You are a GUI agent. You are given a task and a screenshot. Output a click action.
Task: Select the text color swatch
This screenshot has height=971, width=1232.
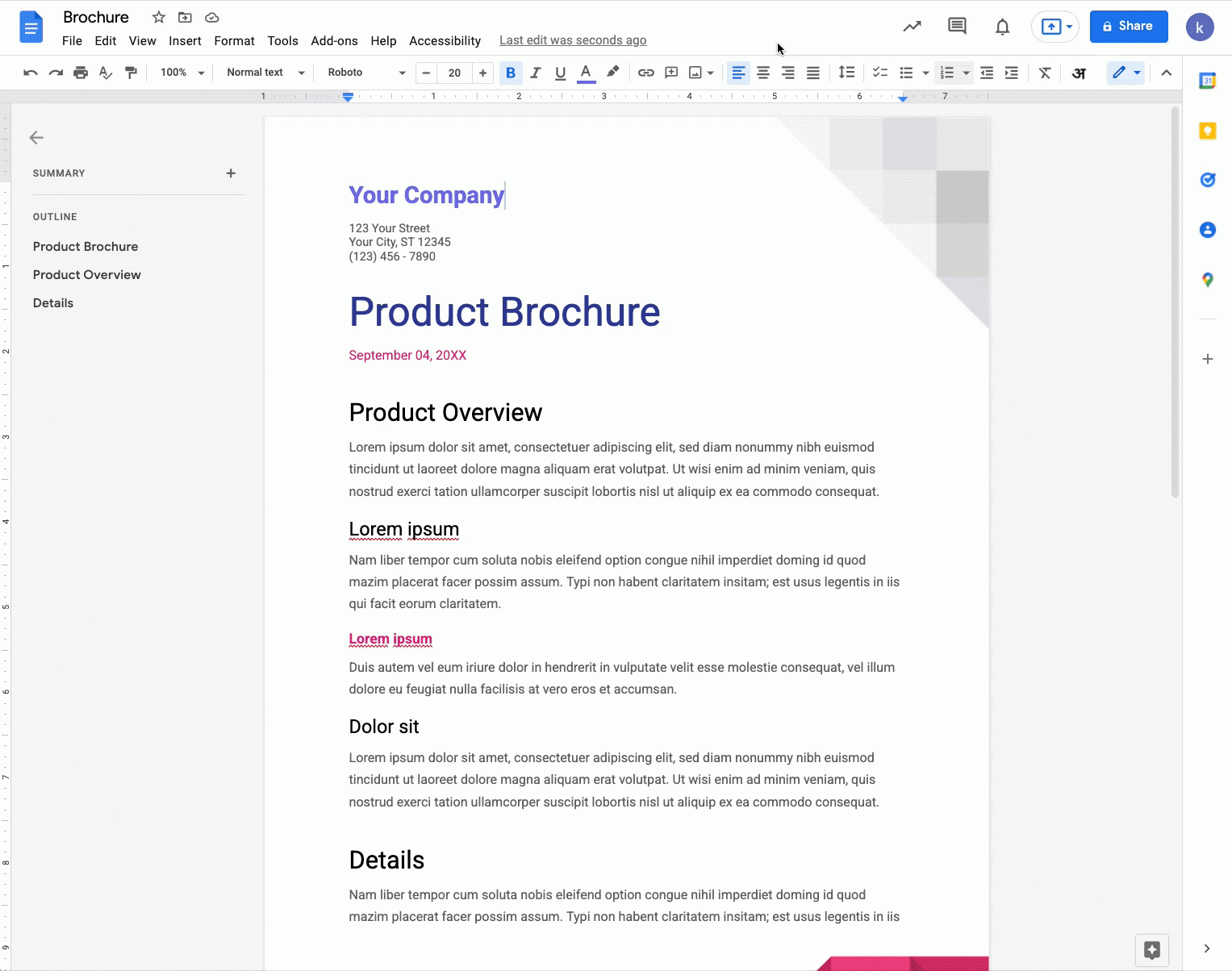coord(586,73)
